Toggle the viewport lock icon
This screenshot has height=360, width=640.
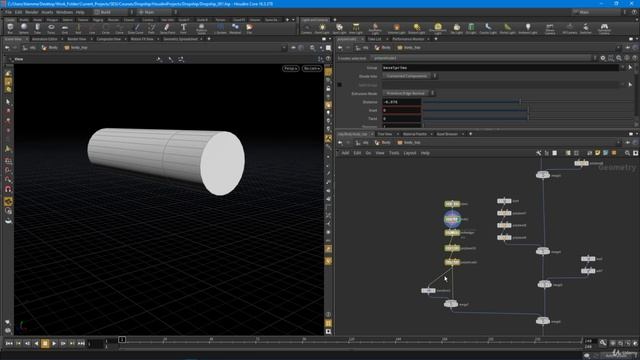(328, 89)
